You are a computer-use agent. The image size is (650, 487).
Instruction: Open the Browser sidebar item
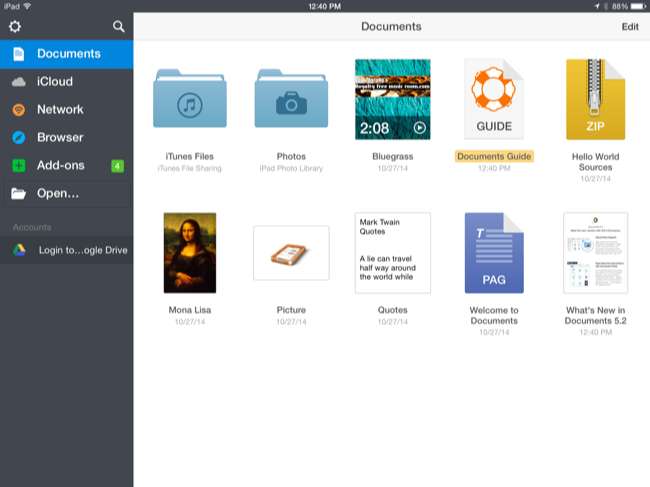point(60,137)
